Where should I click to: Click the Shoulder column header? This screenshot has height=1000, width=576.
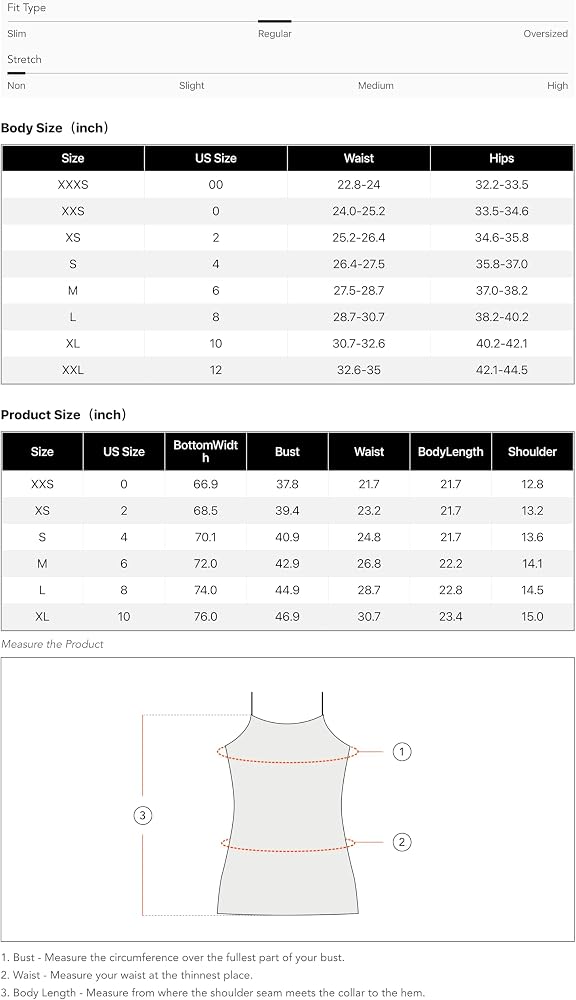coord(533,452)
